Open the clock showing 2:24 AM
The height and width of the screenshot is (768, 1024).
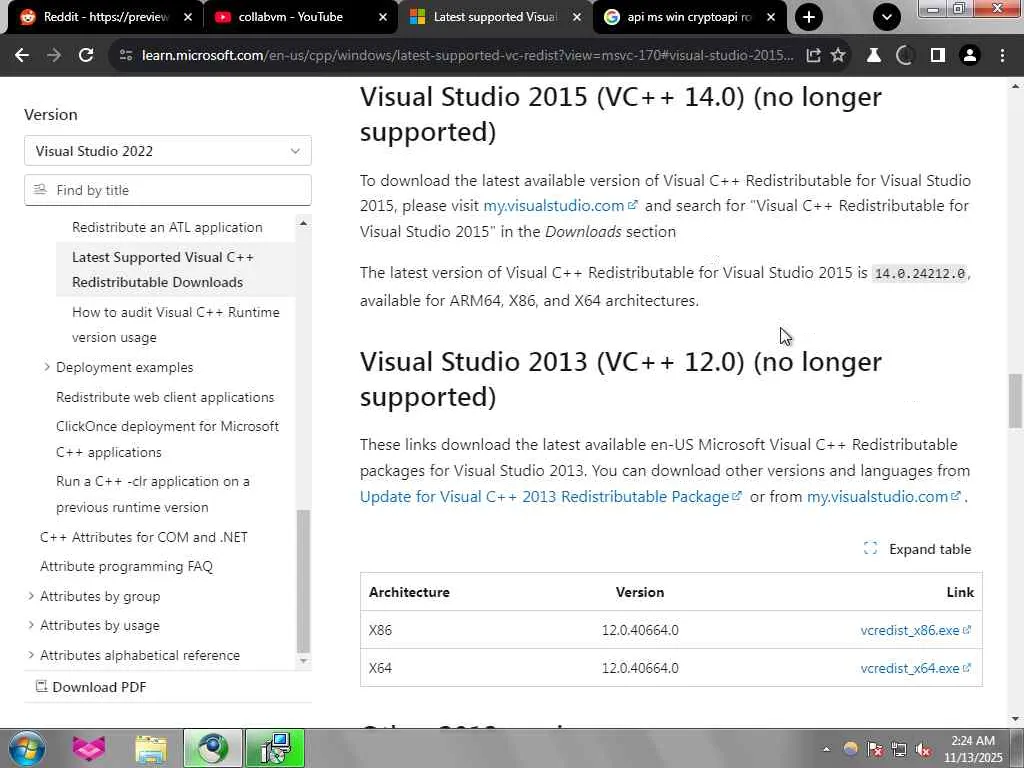click(973, 748)
